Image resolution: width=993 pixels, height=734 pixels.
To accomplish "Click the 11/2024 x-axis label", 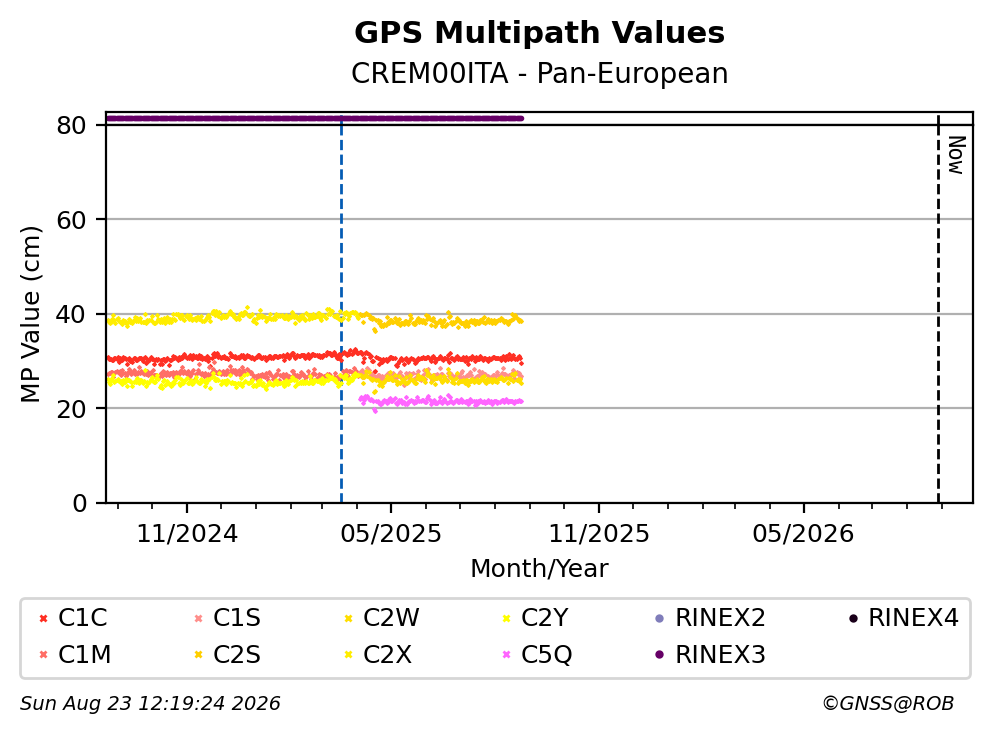I will pos(187,534).
